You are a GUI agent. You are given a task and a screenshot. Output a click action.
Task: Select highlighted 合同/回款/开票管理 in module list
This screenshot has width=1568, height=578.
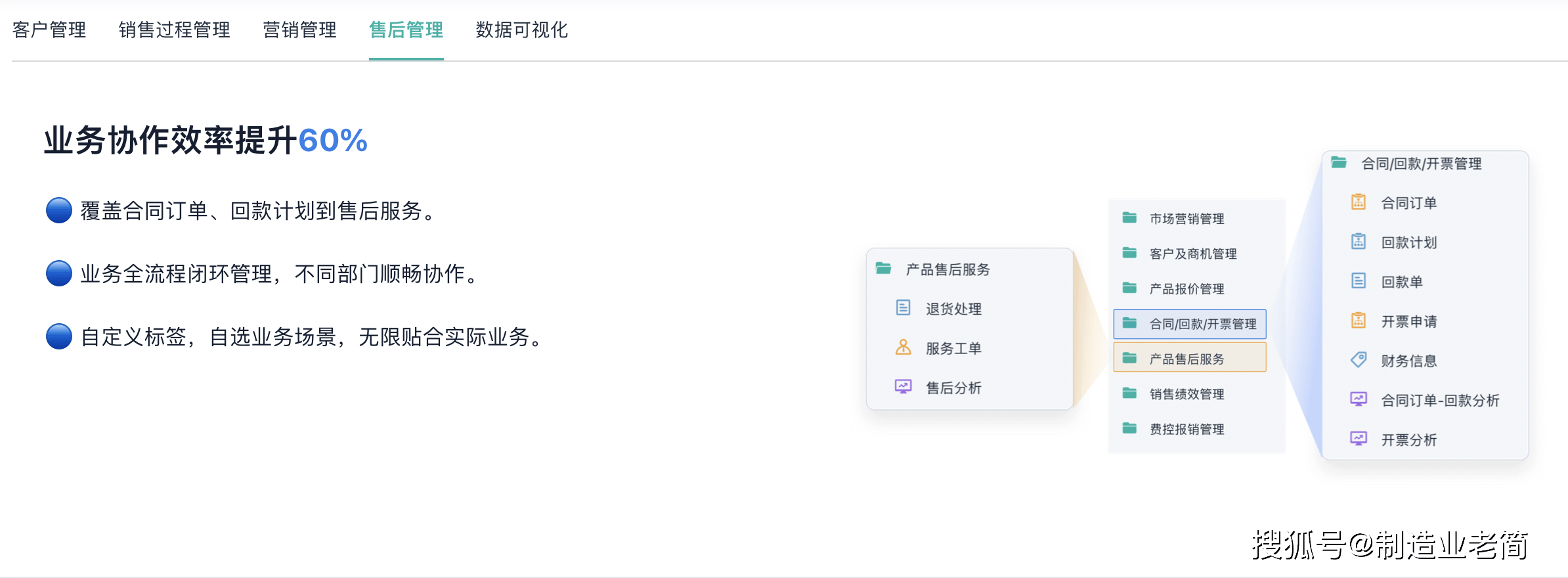(1190, 324)
